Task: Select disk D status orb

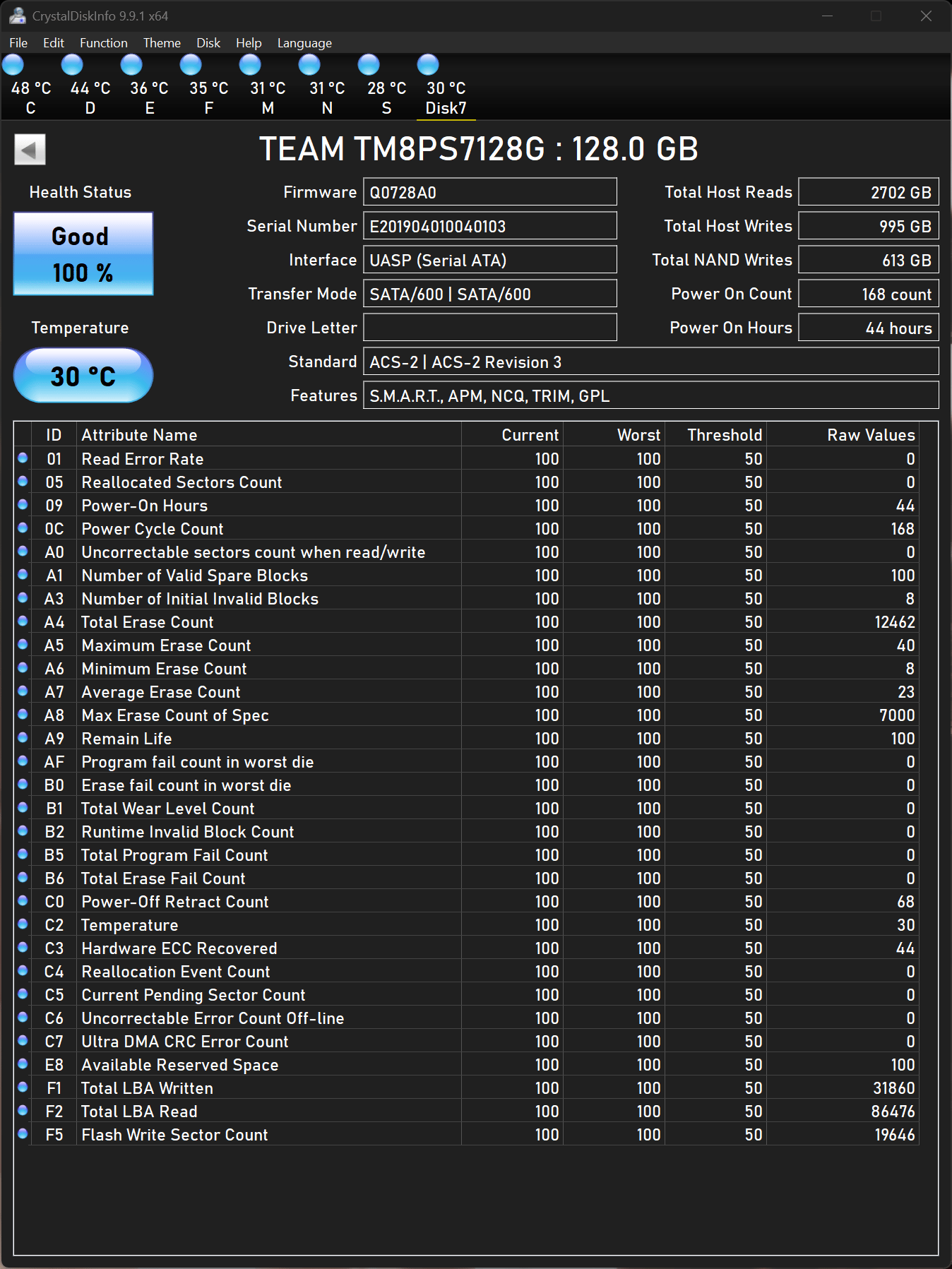Action: (72, 65)
